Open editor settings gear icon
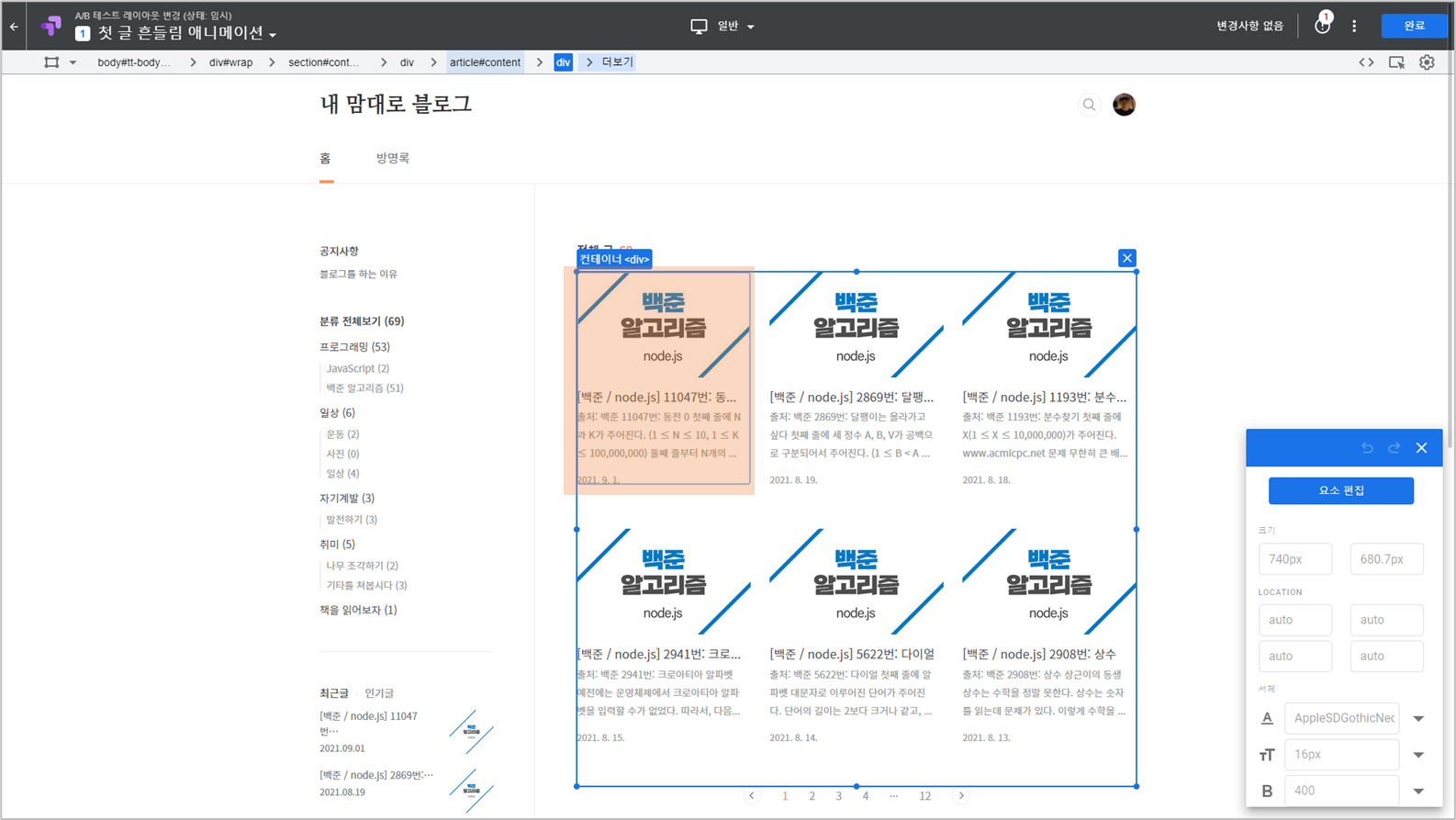Viewport: 1456px width, 820px height. (1427, 62)
